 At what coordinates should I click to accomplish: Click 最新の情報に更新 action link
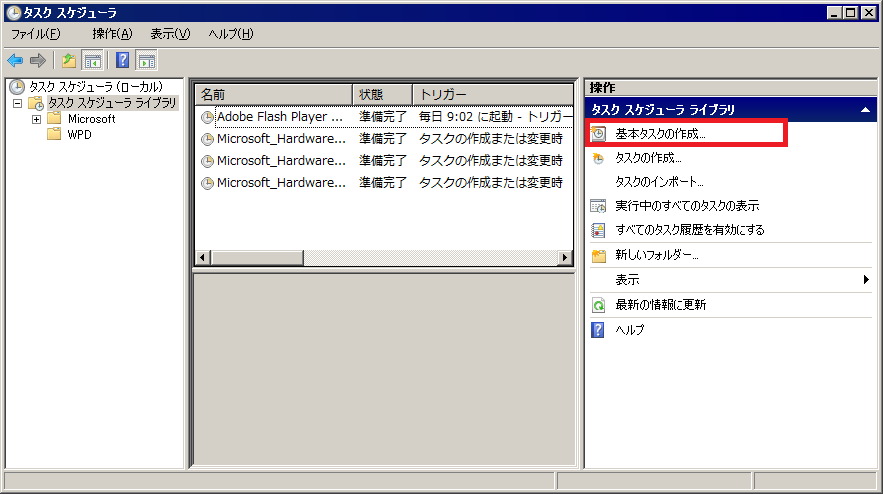661,305
